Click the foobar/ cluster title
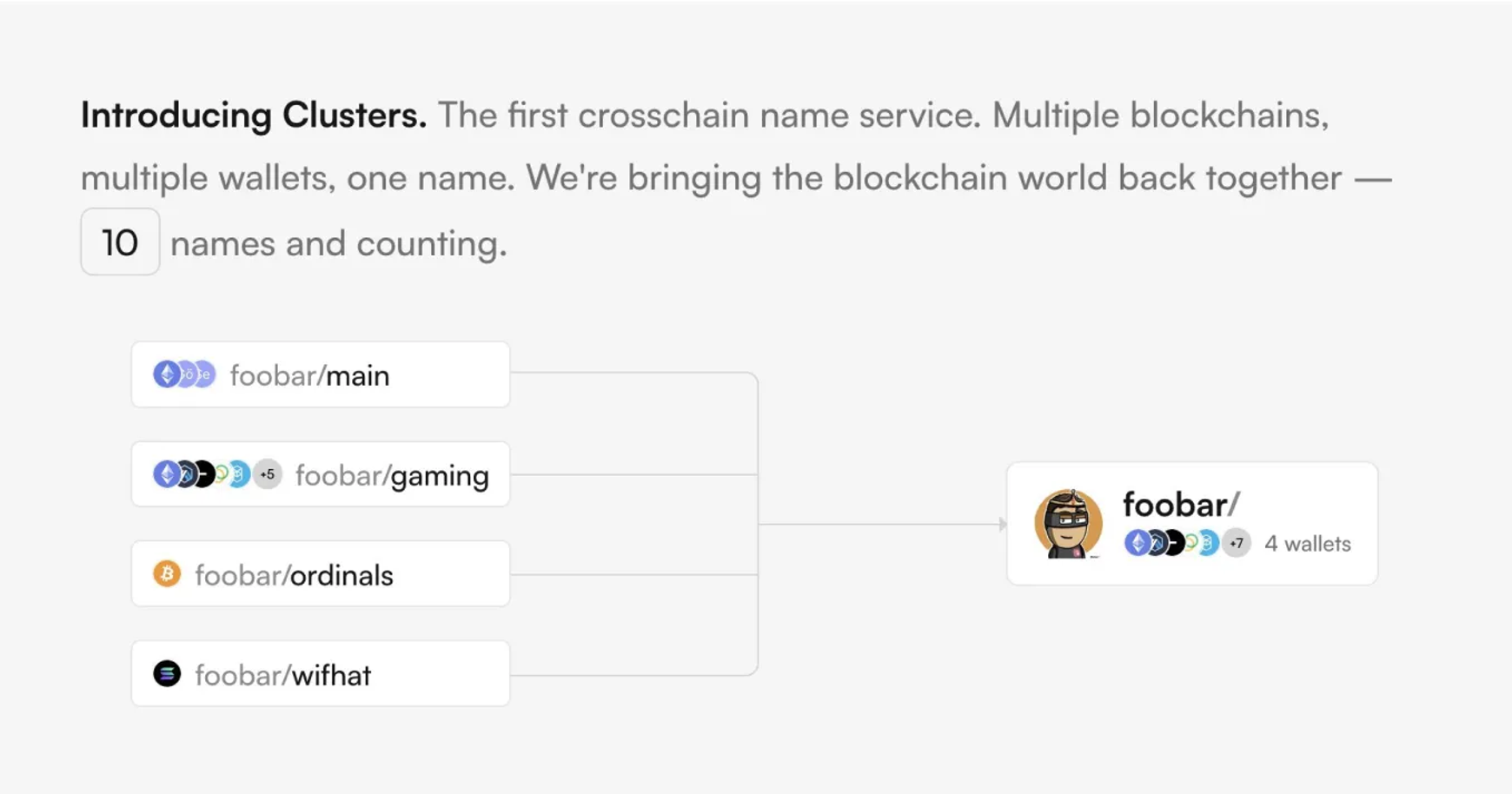This screenshot has width=1512, height=794. pos(1180,505)
